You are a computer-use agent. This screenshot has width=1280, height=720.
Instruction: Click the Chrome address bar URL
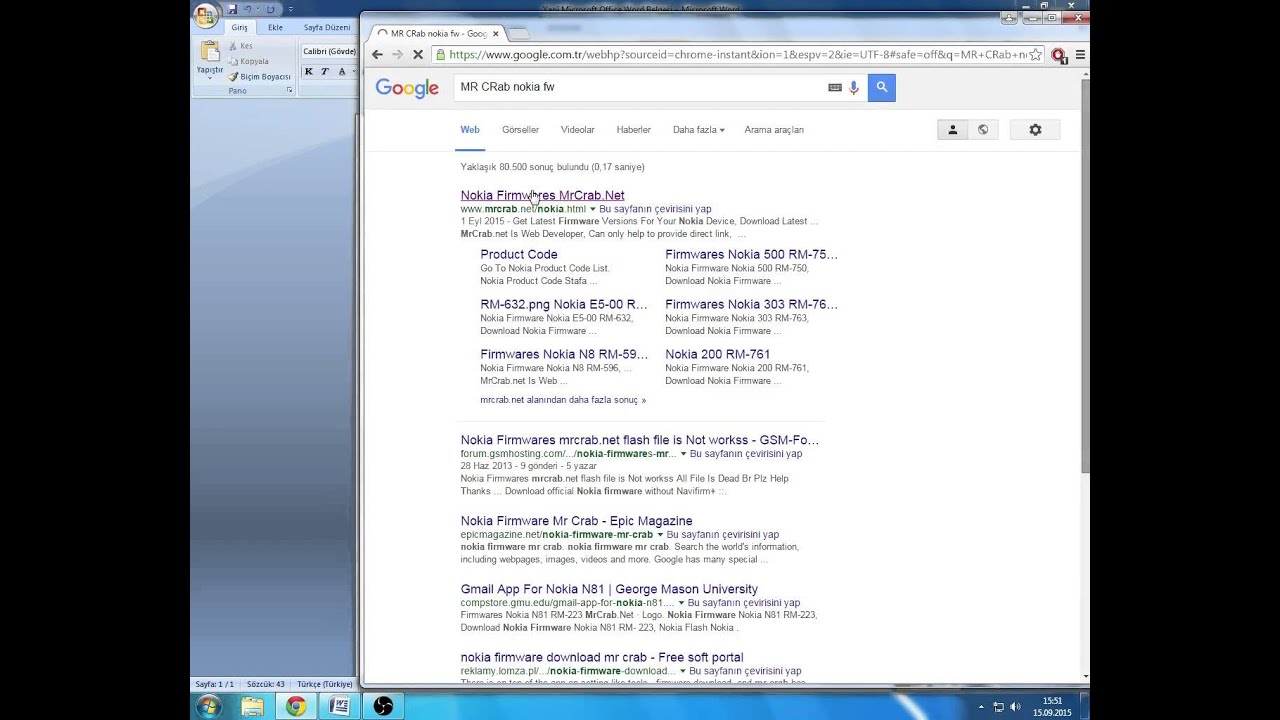[x=737, y=55]
